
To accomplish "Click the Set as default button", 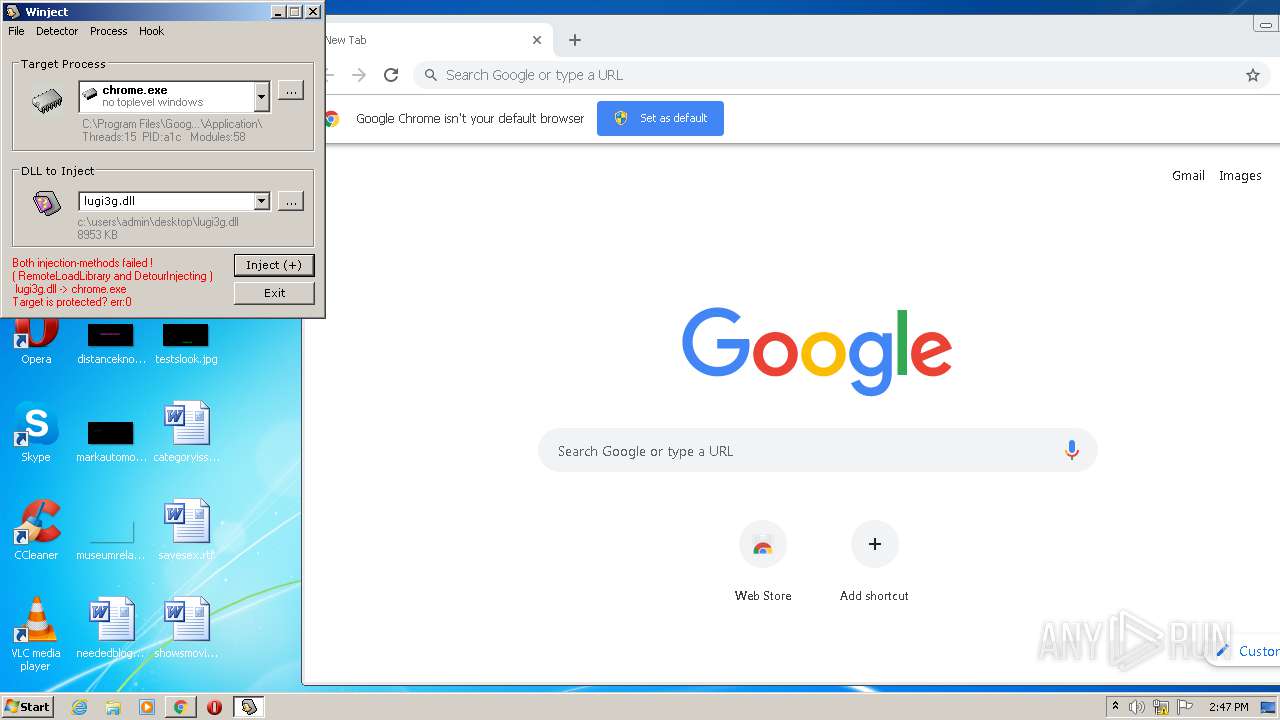I will pyautogui.click(x=660, y=118).
